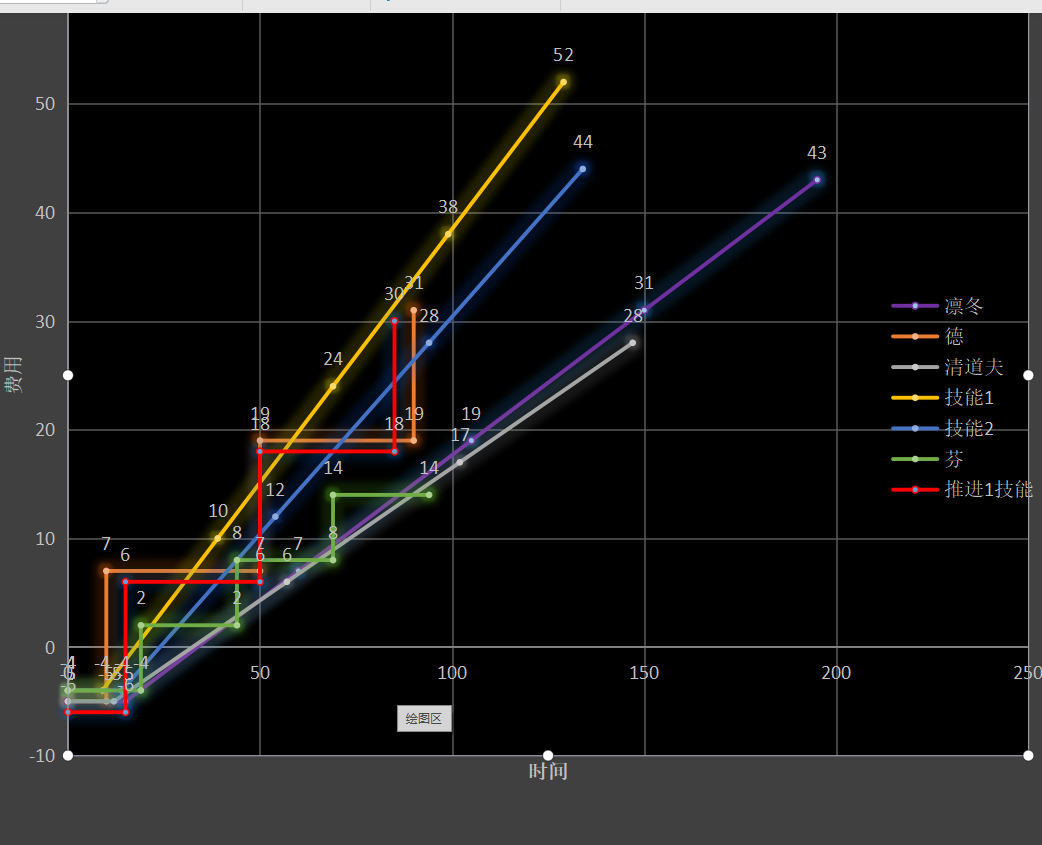This screenshot has height=845, width=1042.
Task: Select the 凛冬 legend entry
Action: point(938,306)
